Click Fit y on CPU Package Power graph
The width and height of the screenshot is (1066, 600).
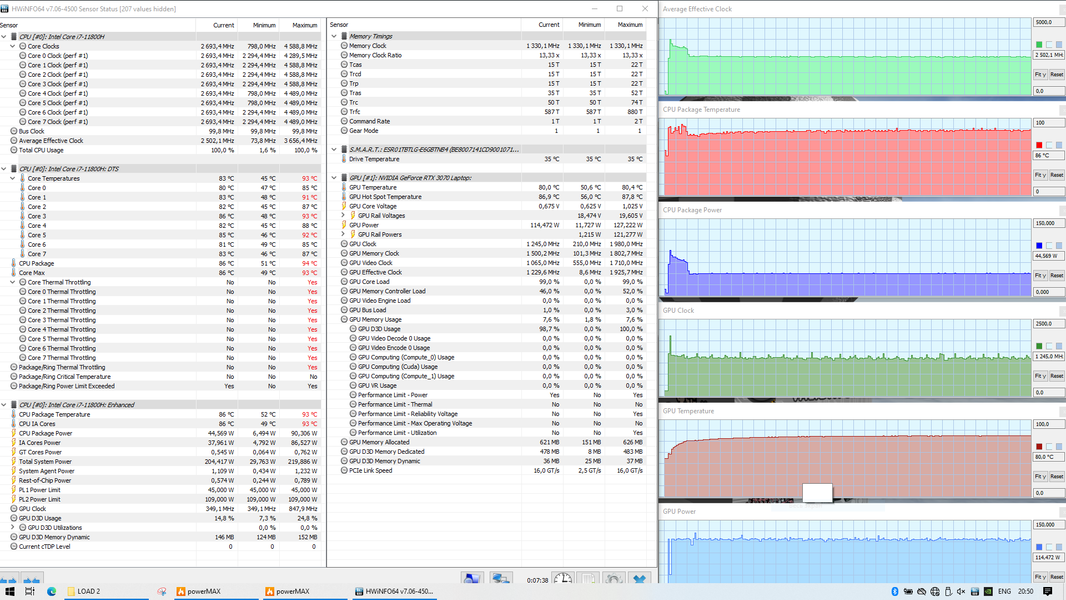(x=1039, y=276)
